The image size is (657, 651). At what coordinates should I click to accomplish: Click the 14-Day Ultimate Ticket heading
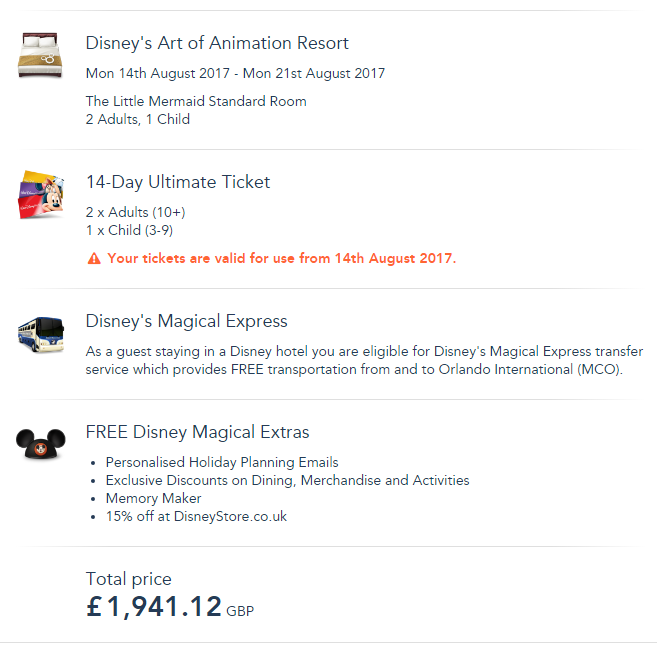tap(178, 182)
